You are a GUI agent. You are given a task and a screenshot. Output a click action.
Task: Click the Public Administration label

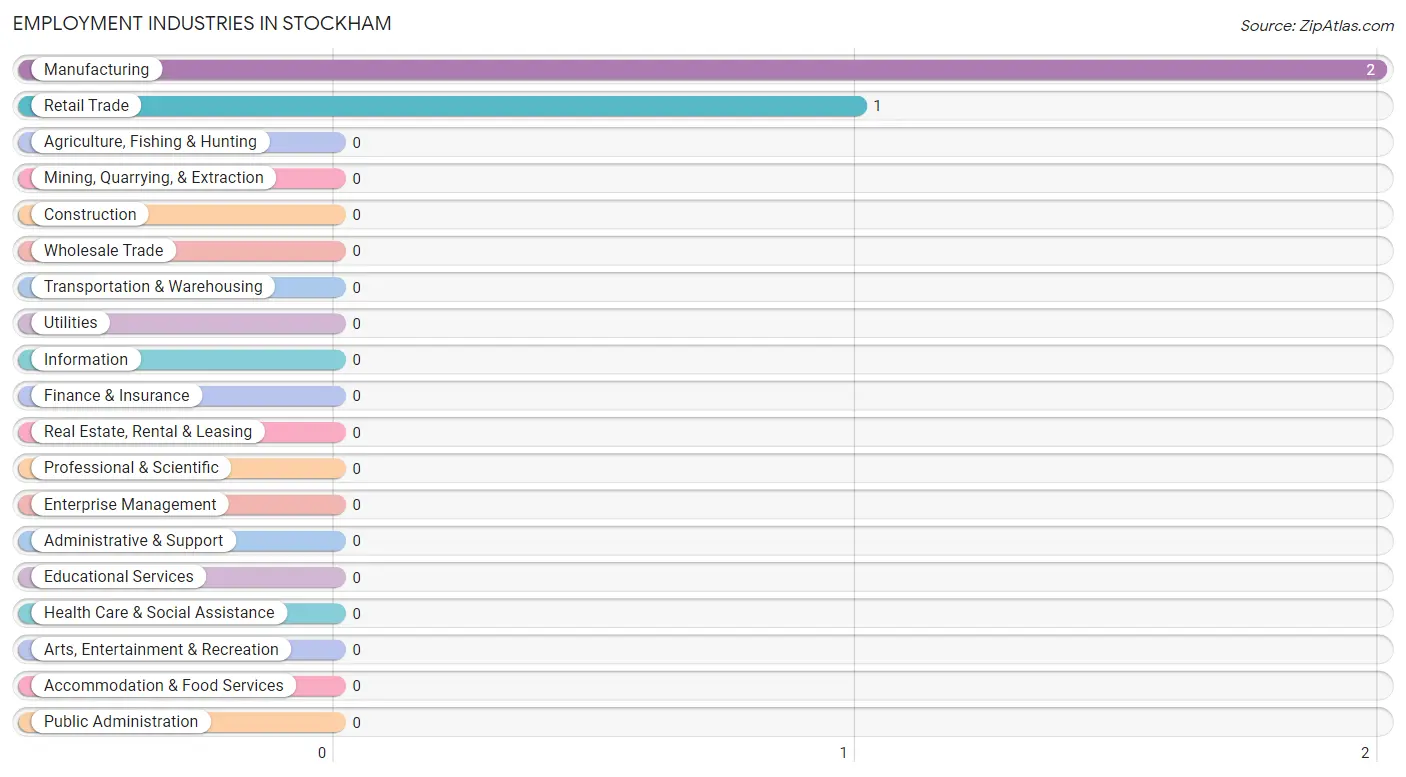tap(121, 722)
